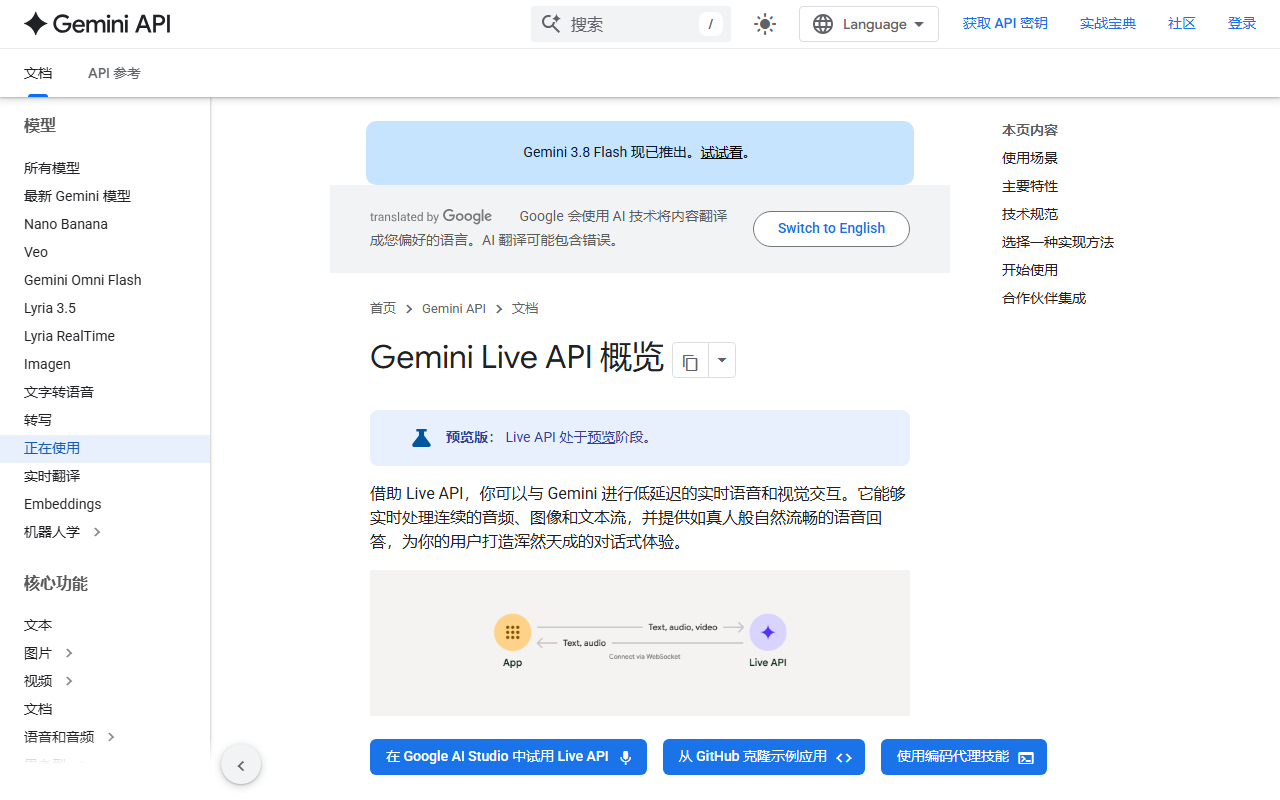Open Lyria RealTime sidebar entry
1280x800 pixels.
69,336
